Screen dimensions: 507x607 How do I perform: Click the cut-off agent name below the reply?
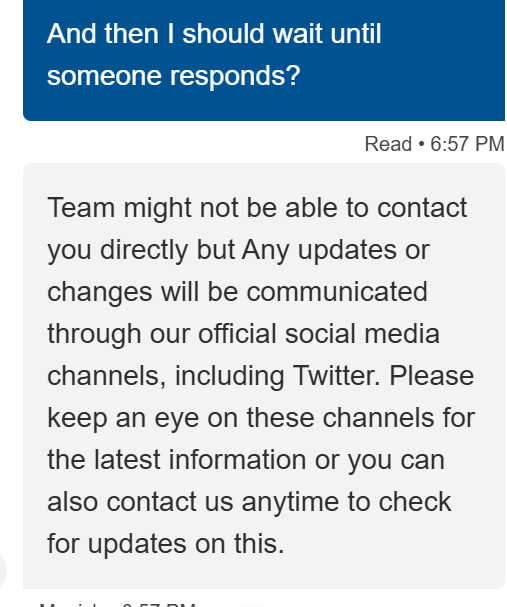pyautogui.click(x=74, y=605)
